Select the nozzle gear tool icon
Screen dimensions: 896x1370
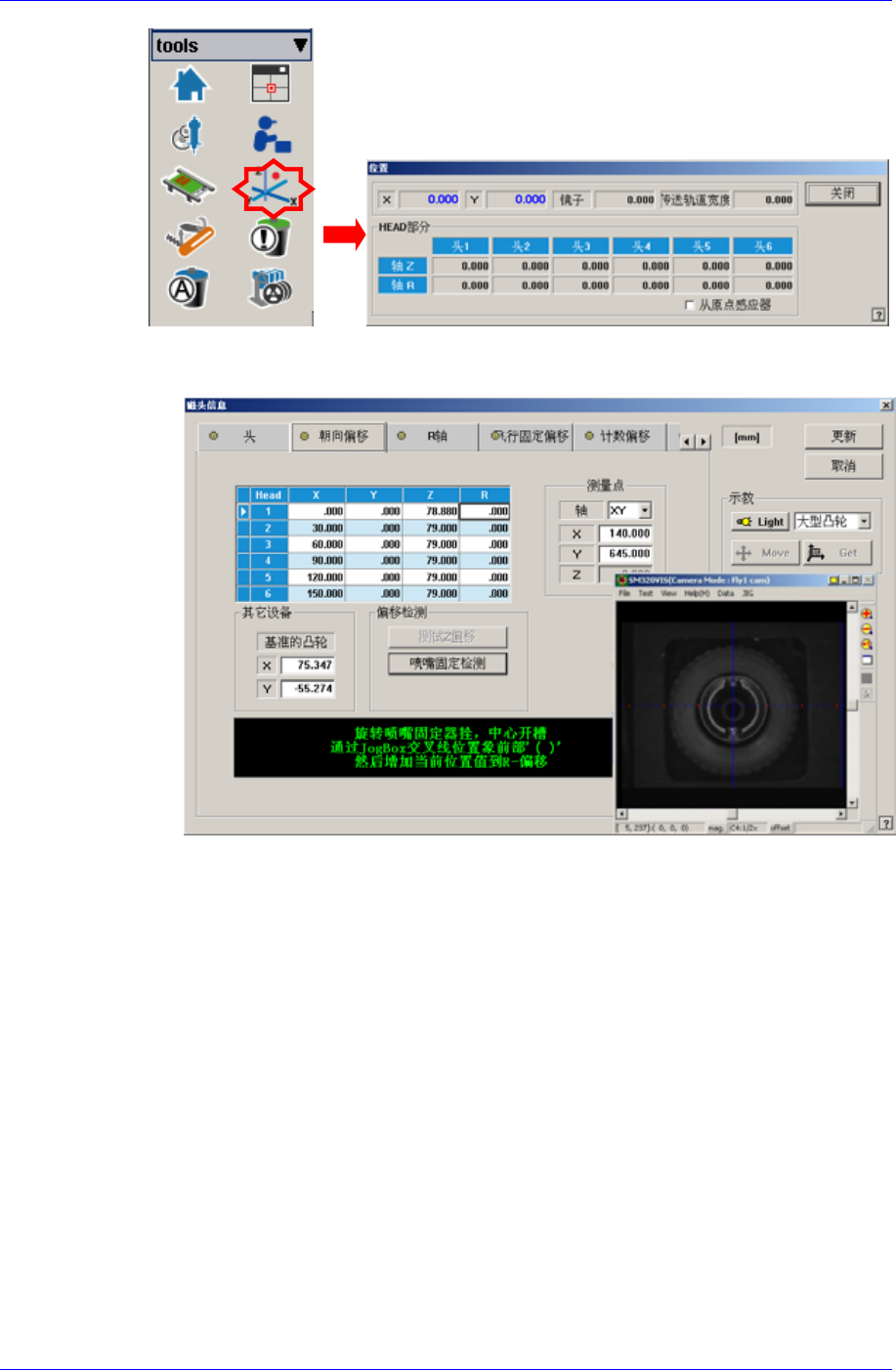click(189, 135)
